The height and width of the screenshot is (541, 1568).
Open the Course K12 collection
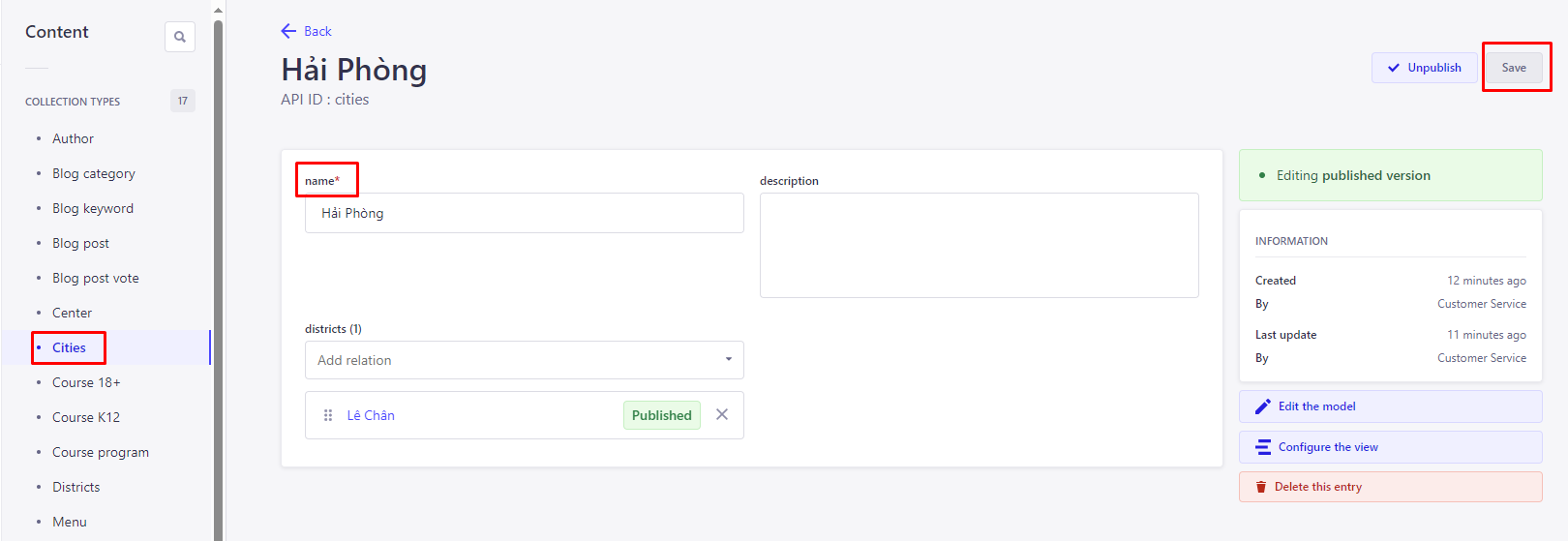click(x=86, y=417)
